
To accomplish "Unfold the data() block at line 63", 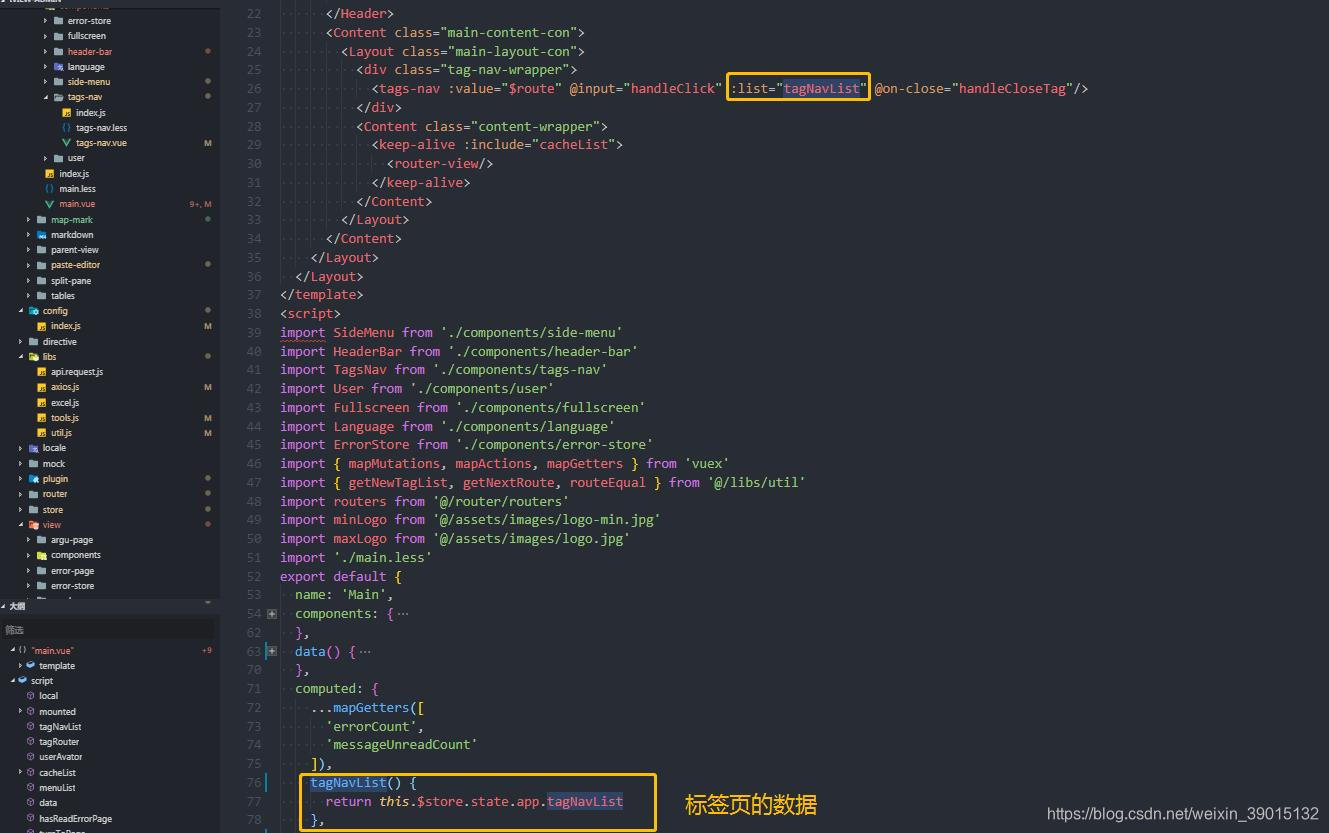I will [x=272, y=651].
